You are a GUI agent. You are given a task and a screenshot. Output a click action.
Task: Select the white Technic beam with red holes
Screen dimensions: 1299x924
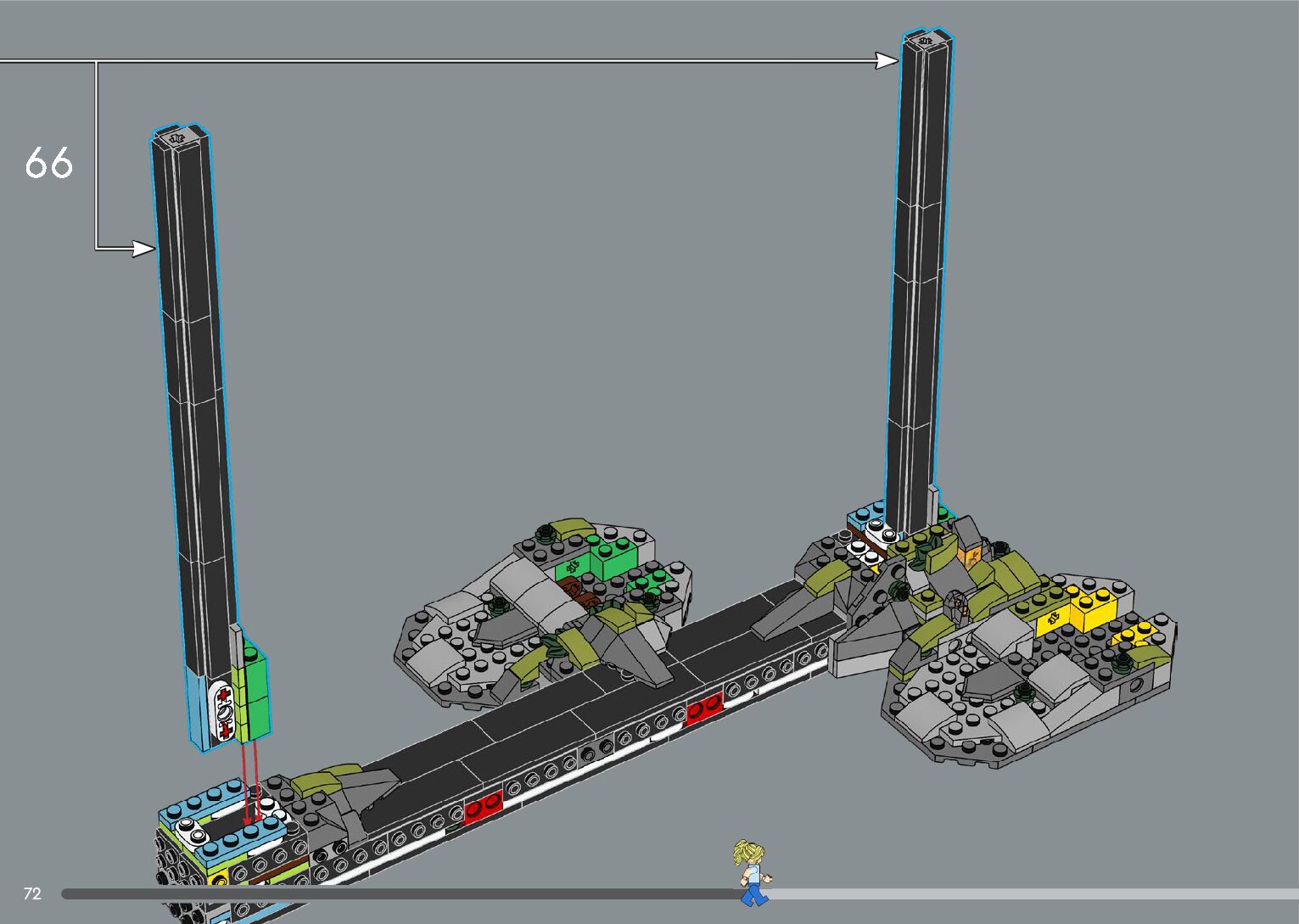224,710
